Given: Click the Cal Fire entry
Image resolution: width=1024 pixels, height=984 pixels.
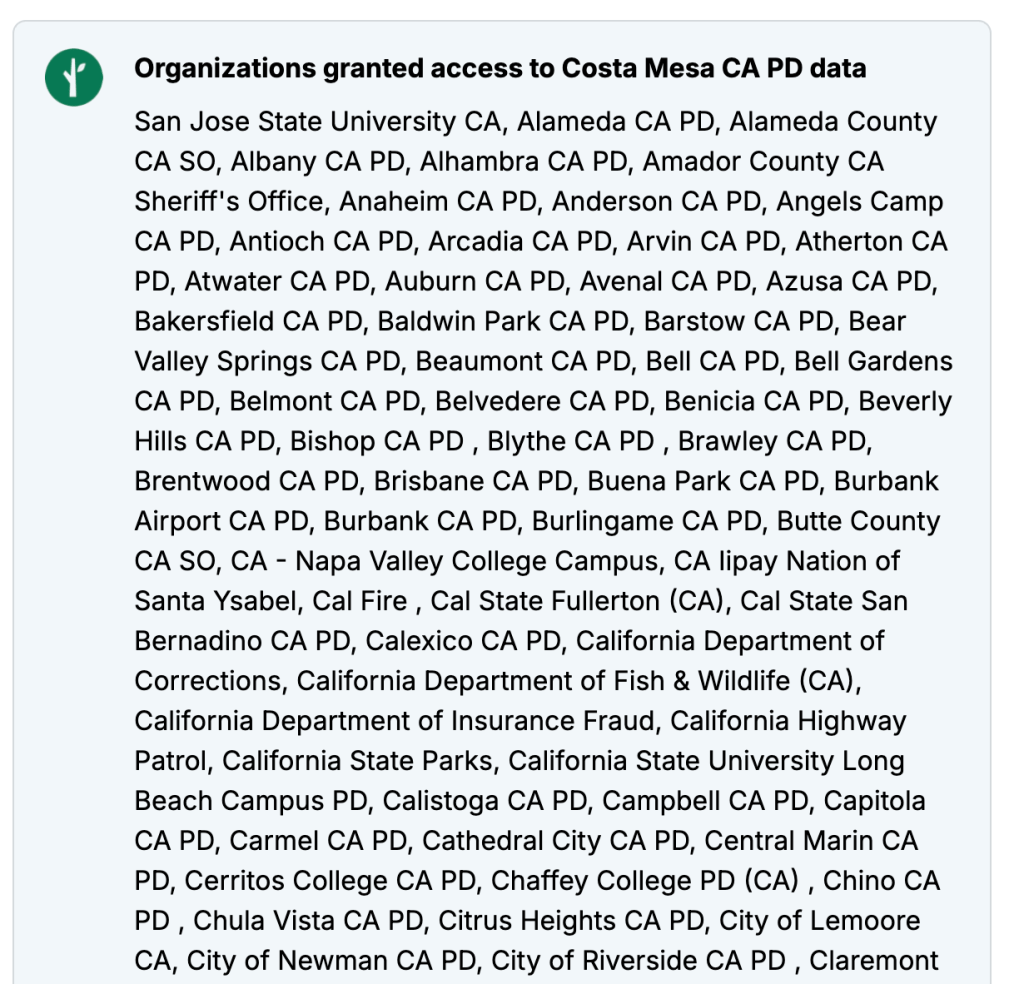Looking at the screenshot, I should click(x=359, y=602).
